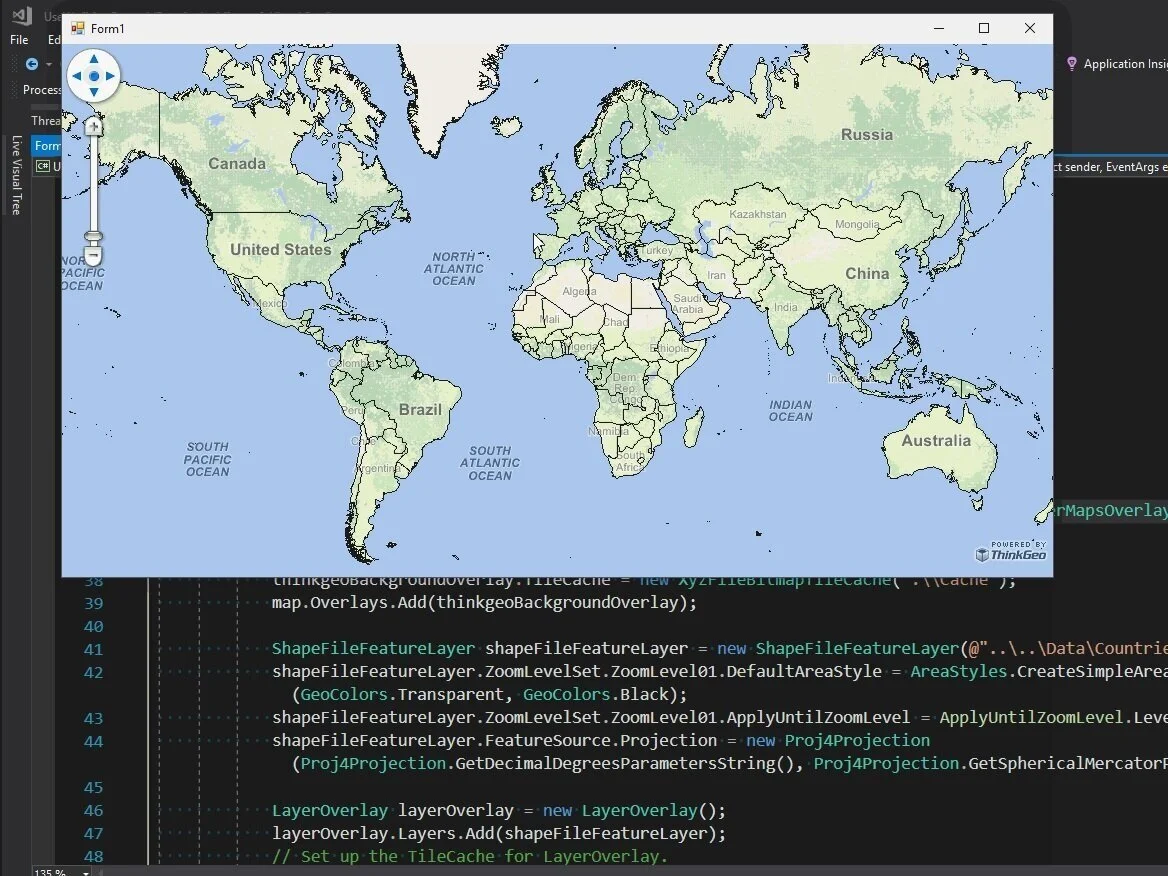
Task: Open the File menu in Visual Studio
Action: [x=19, y=39]
